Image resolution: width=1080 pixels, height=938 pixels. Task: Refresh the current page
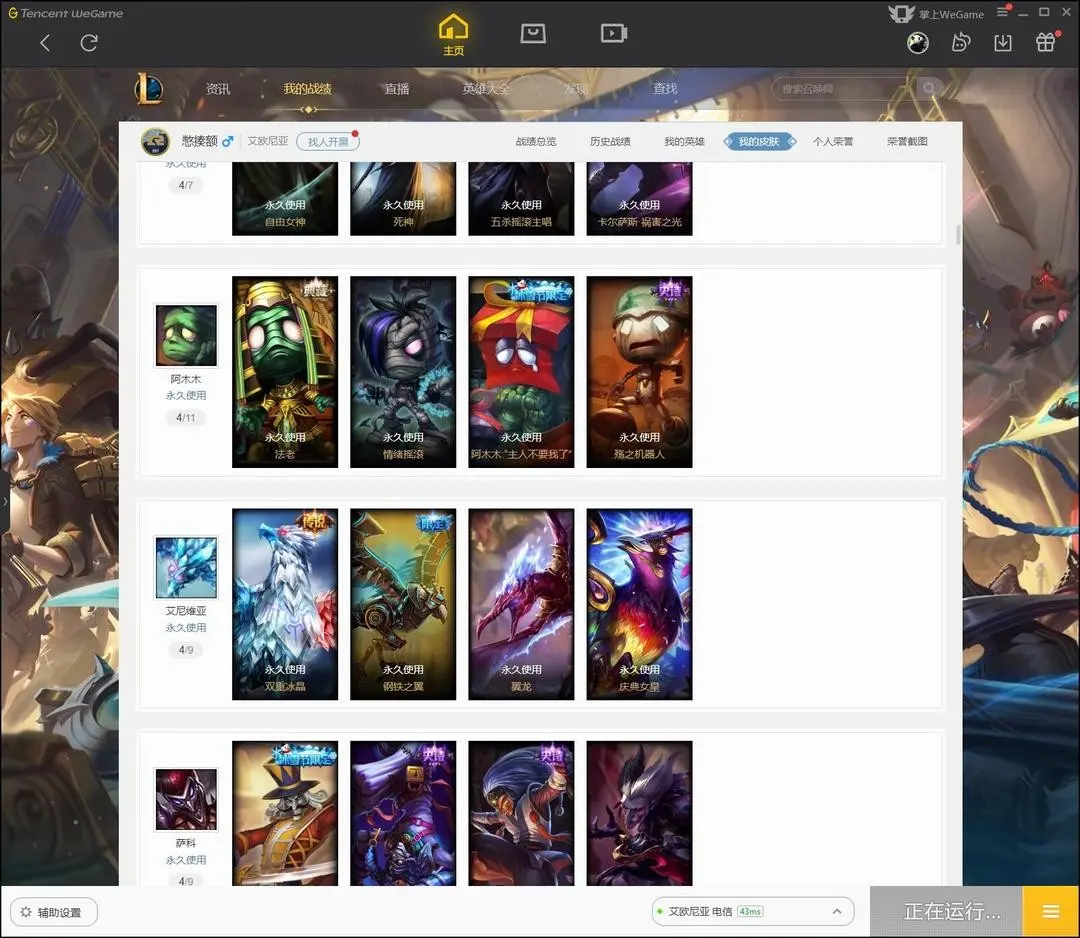point(89,43)
